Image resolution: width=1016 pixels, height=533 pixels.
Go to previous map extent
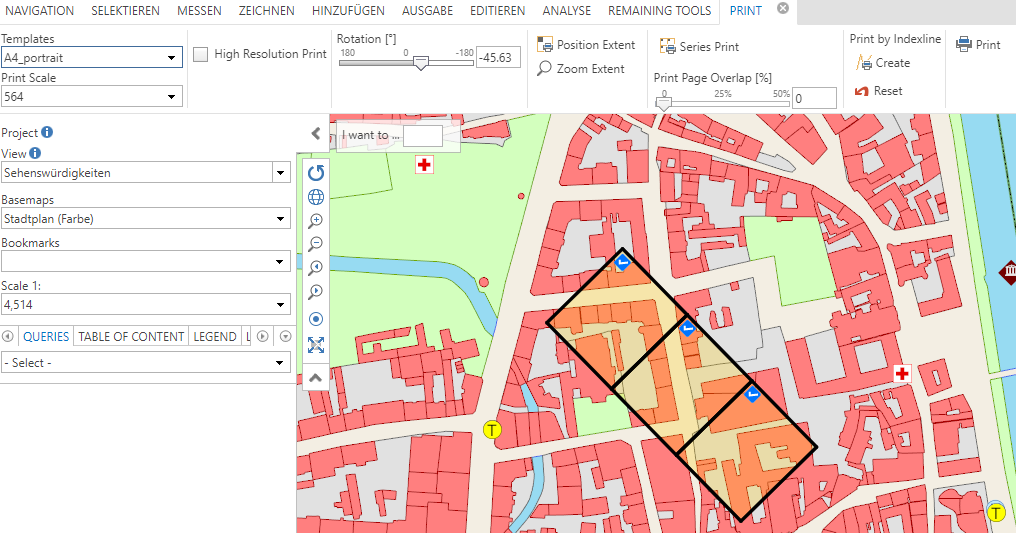[x=316, y=268]
